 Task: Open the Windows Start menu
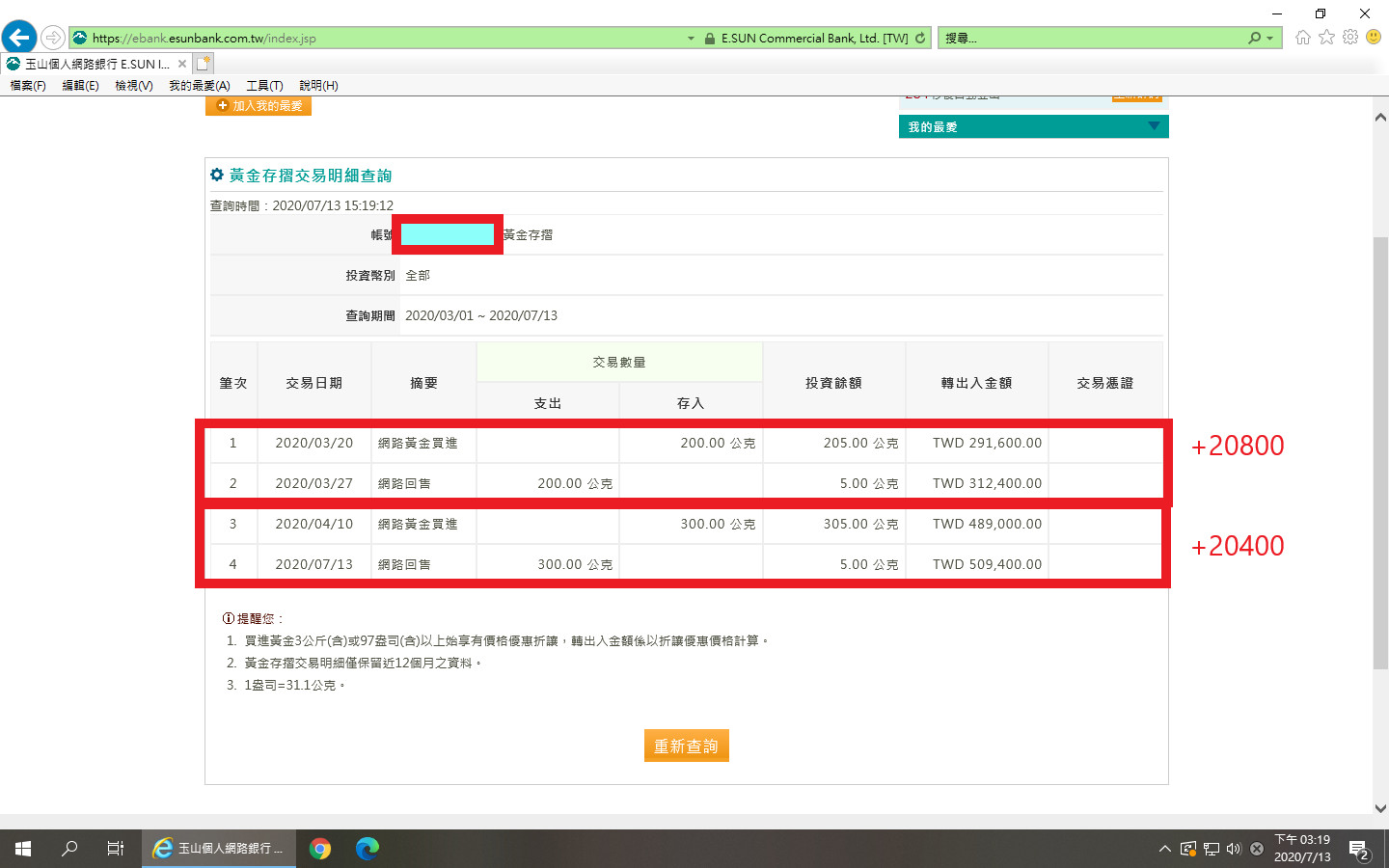23,849
